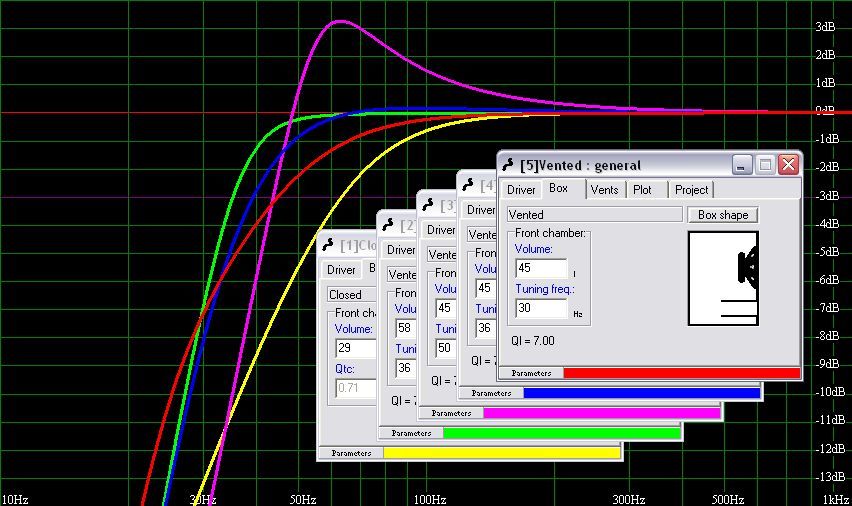
Task: Click the magenta color bar in window [3]
Action: 602,413
